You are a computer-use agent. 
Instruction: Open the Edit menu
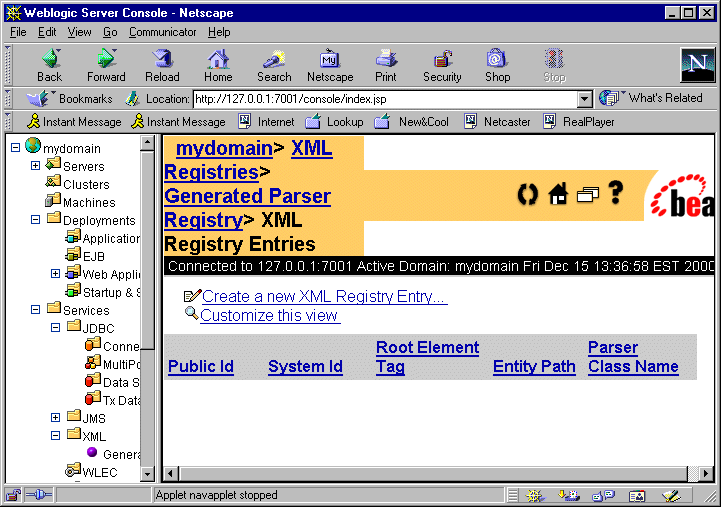click(x=47, y=32)
